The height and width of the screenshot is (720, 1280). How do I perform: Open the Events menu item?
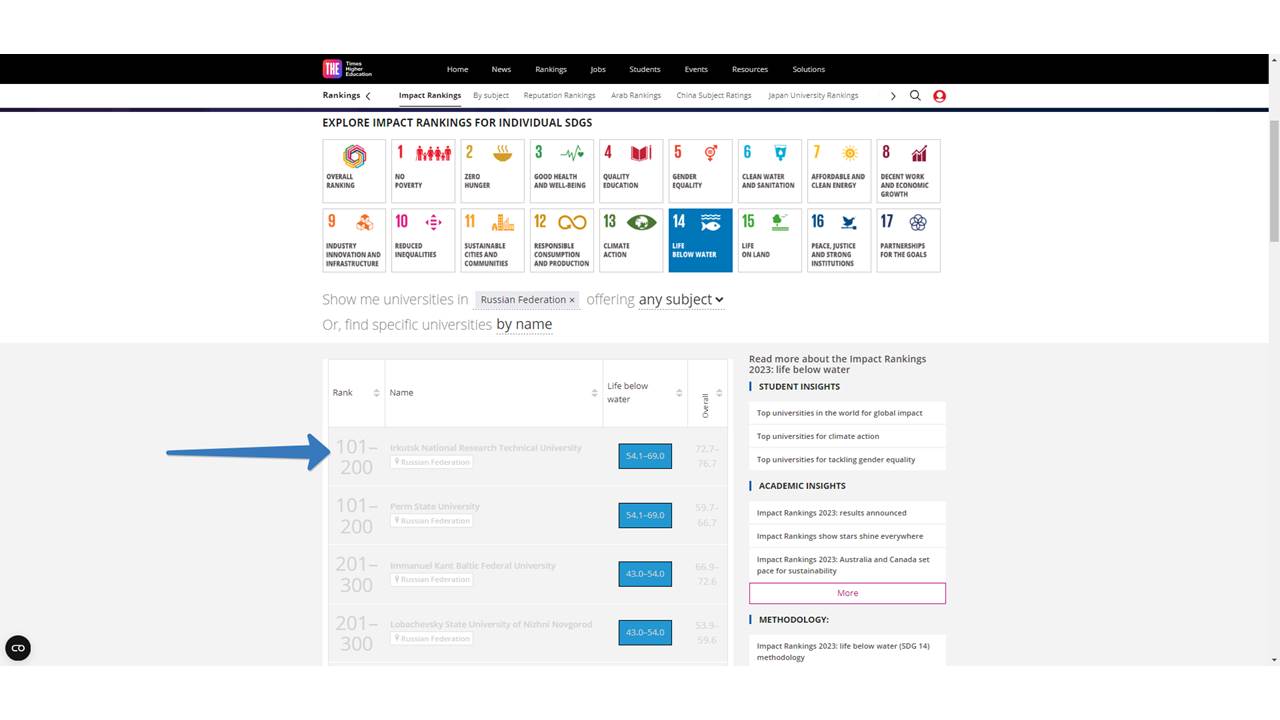click(x=696, y=69)
